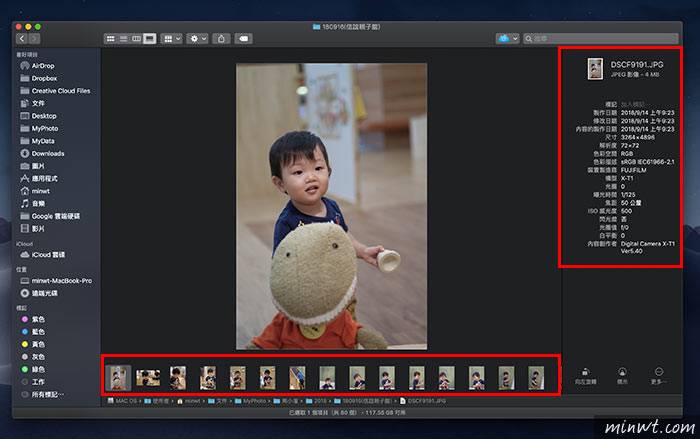
Task: Open the Dropbox folder in sidebar
Action: click(x=43, y=77)
